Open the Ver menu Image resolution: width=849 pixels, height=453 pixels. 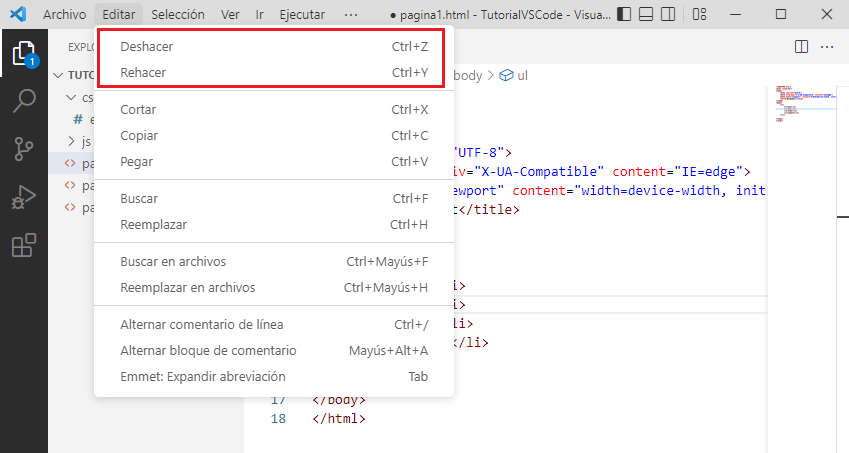point(230,15)
